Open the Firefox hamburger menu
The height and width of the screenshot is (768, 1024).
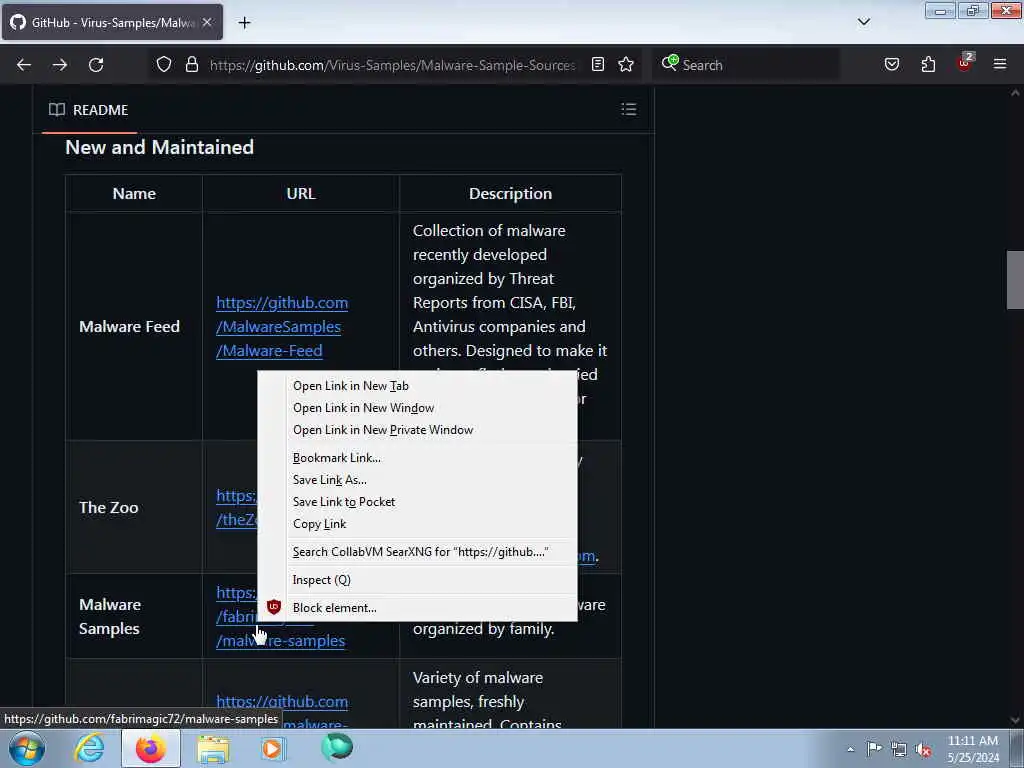(x=1000, y=64)
